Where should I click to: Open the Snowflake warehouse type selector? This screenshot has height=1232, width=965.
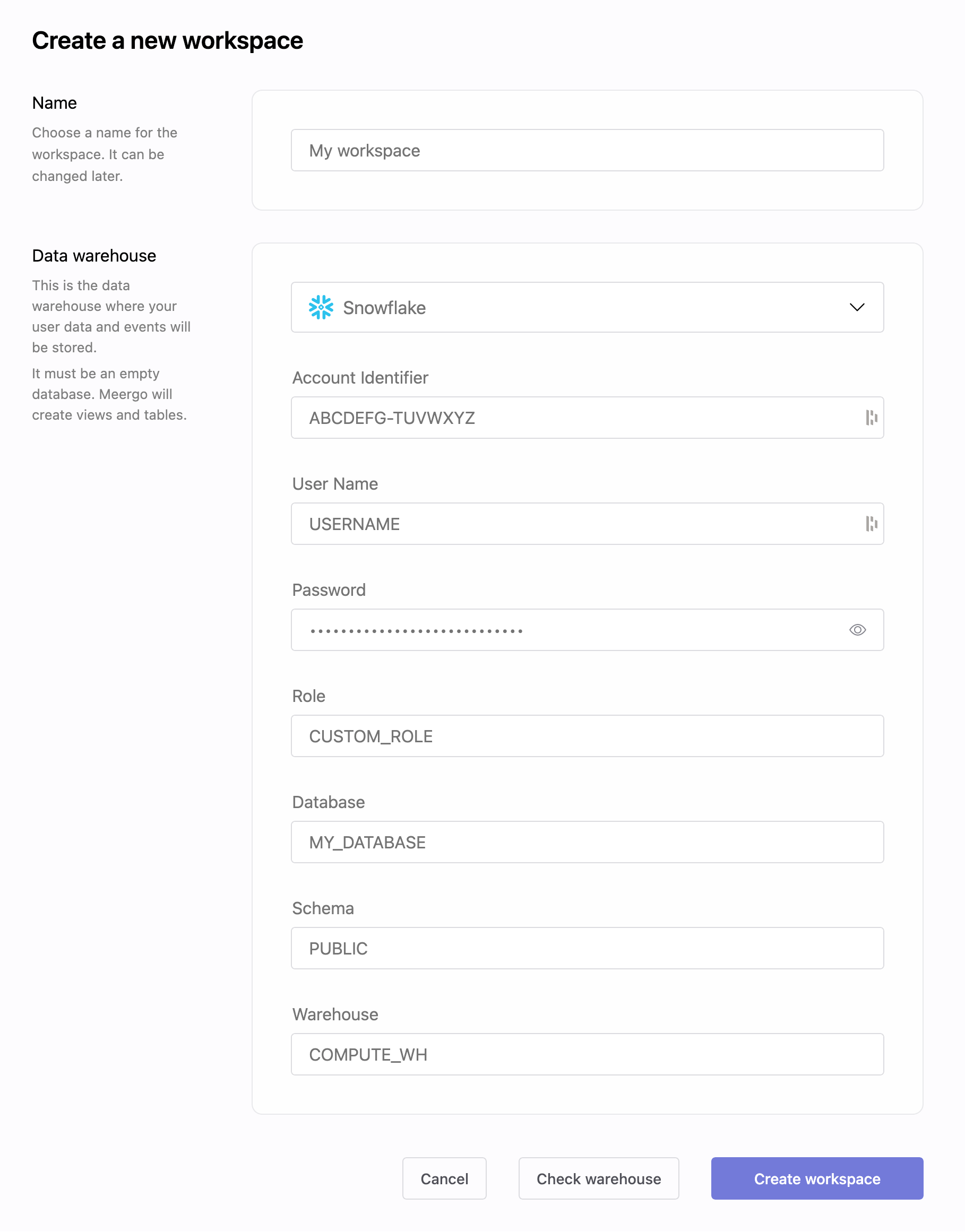tap(587, 307)
